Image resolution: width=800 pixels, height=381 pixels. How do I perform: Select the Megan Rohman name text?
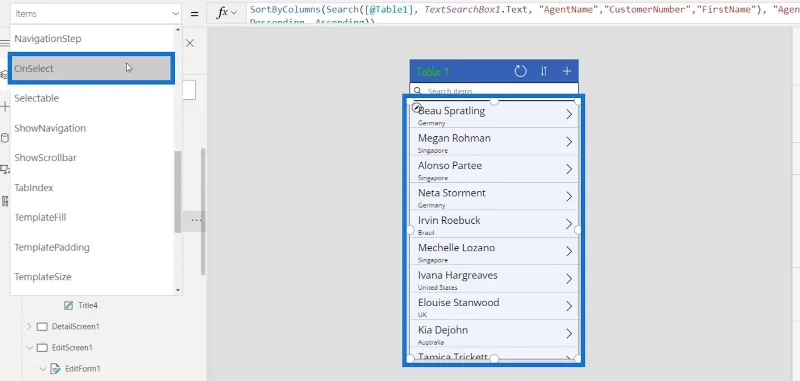[x=454, y=138]
